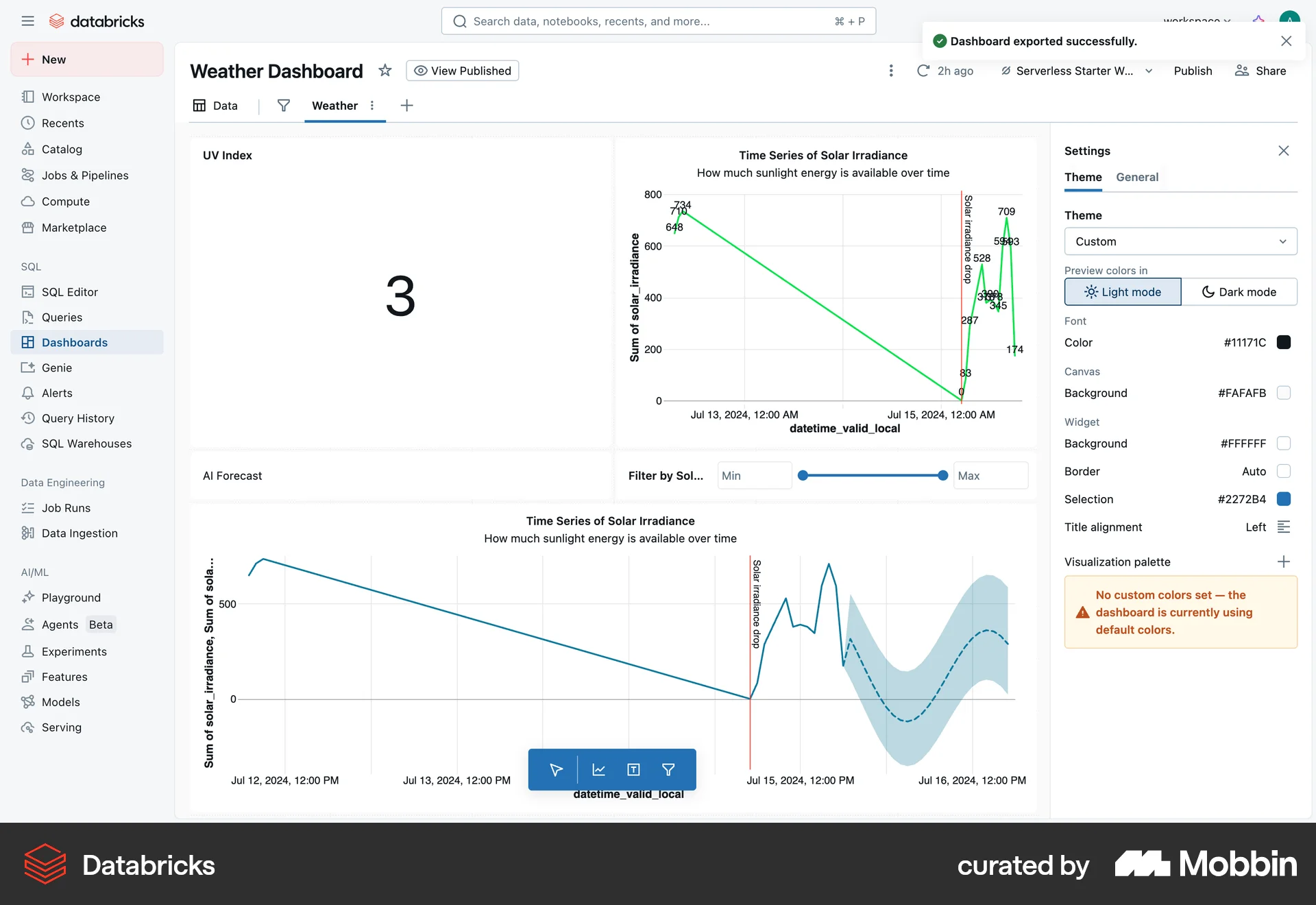The image size is (1316, 905).
Task: Open View Published mode
Action: (462, 71)
